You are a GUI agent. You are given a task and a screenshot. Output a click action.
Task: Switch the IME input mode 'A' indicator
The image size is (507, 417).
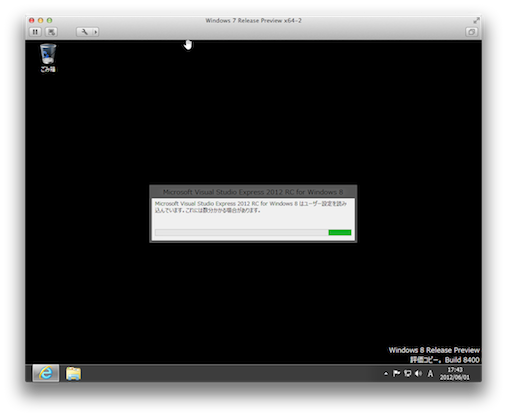tap(430, 374)
